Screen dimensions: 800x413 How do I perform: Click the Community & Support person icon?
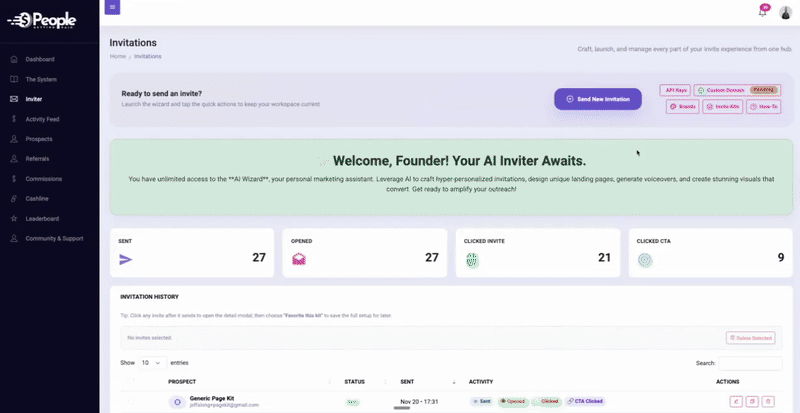pos(14,238)
